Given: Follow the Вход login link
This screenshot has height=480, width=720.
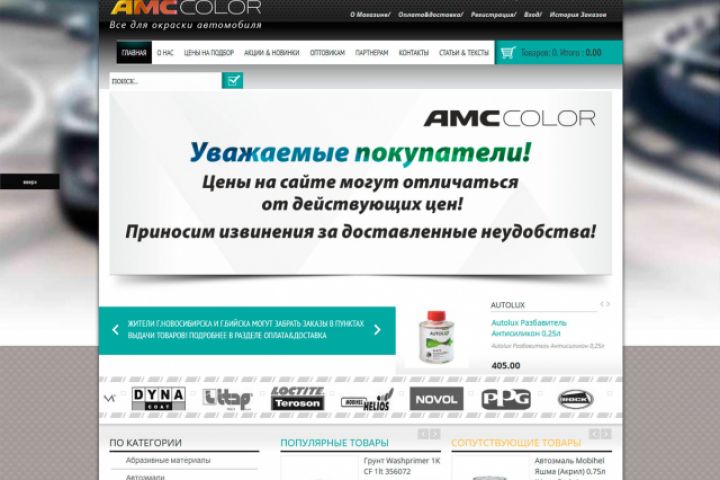Looking at the screenshot, I should pos(533,15).
